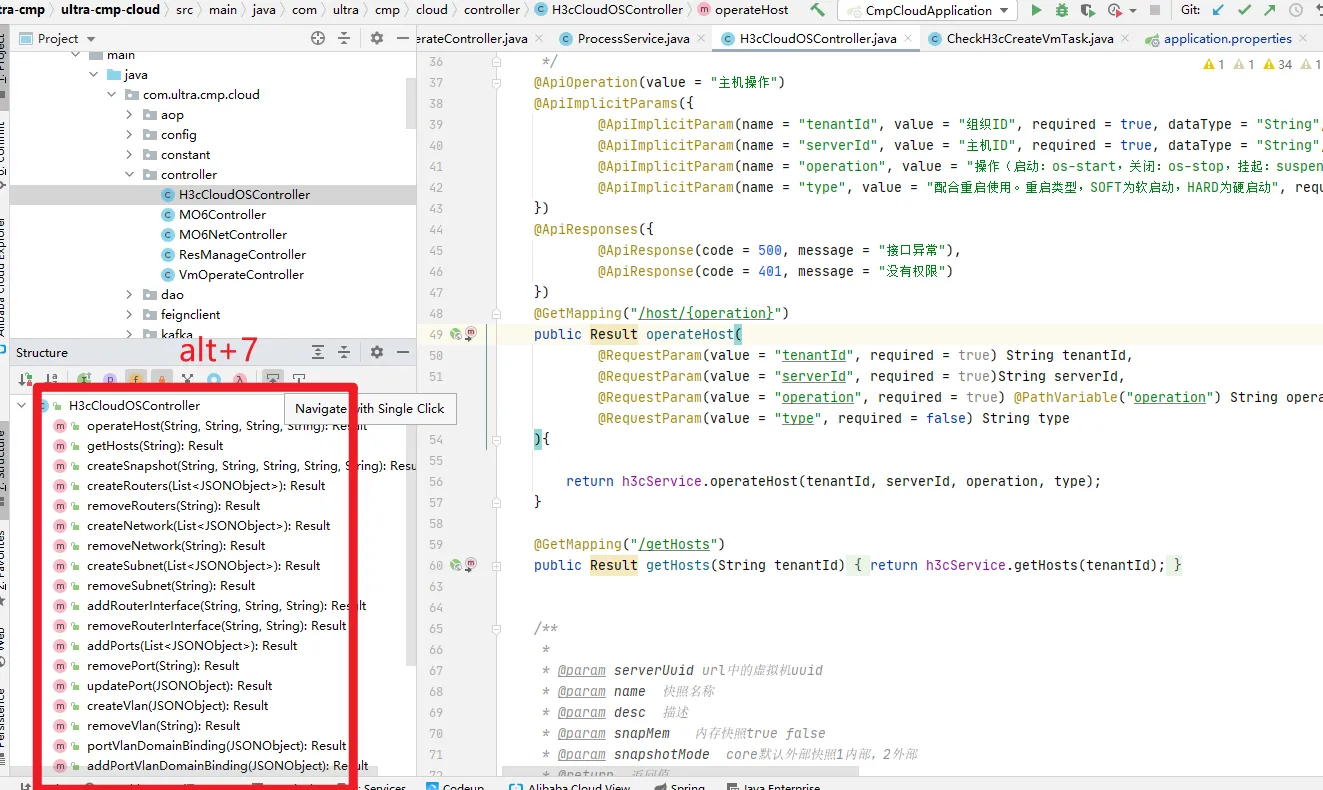
Task: Expand the dao package
Action: pyautogui.click(x=130, y=295)
